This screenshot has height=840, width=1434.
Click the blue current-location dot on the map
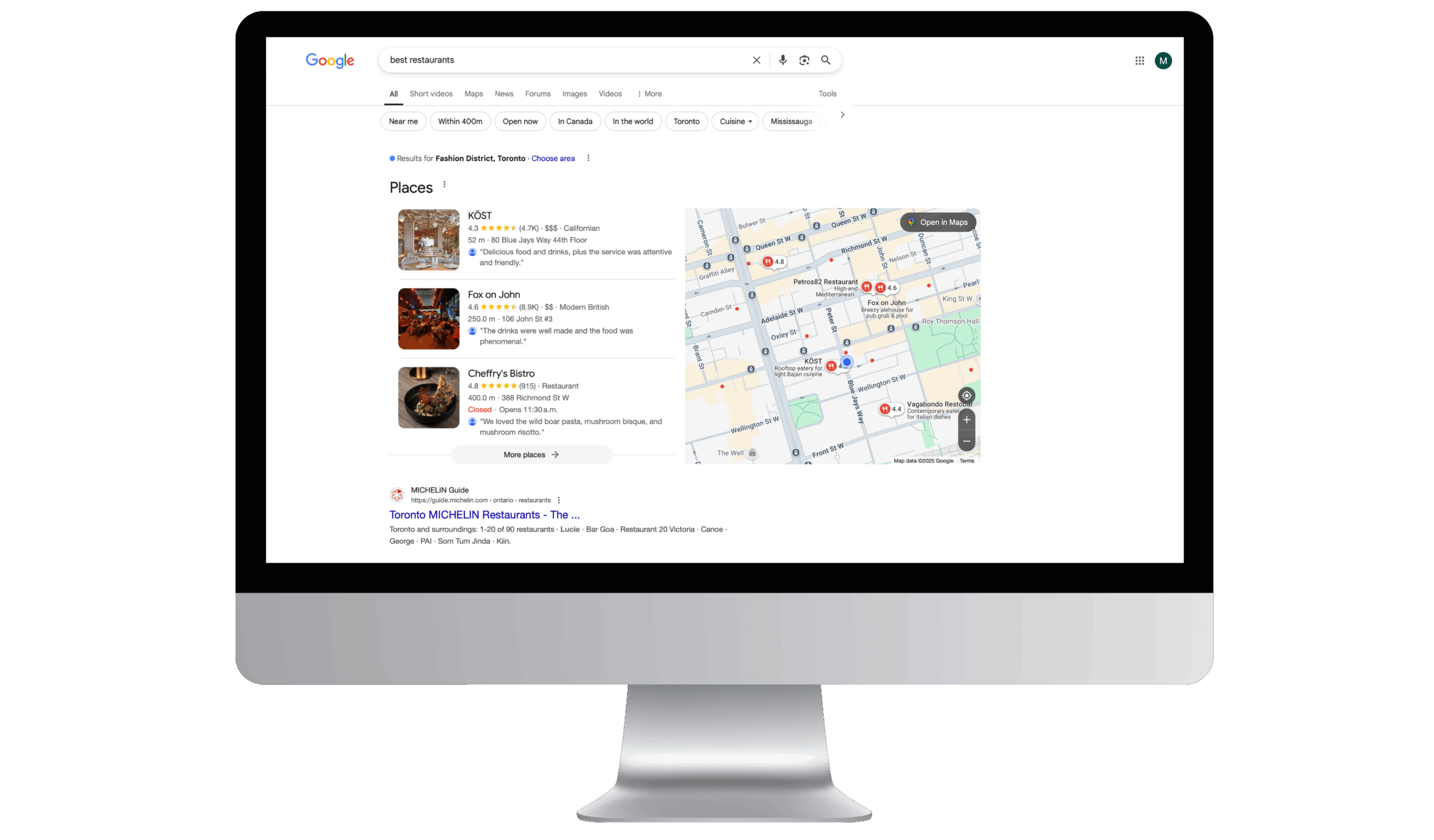(x=847, y=362)
